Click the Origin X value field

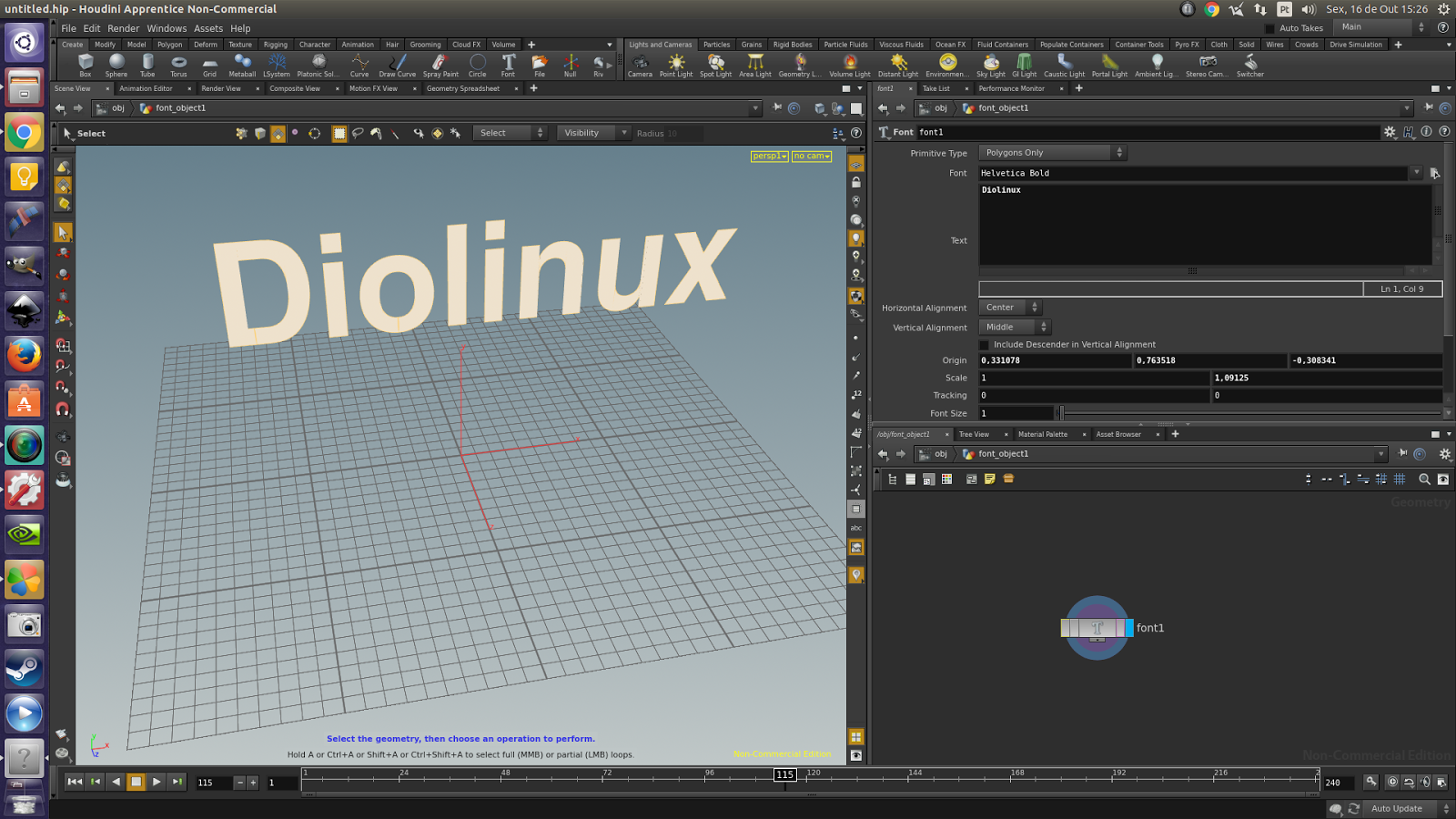(x=1056, y=360)
